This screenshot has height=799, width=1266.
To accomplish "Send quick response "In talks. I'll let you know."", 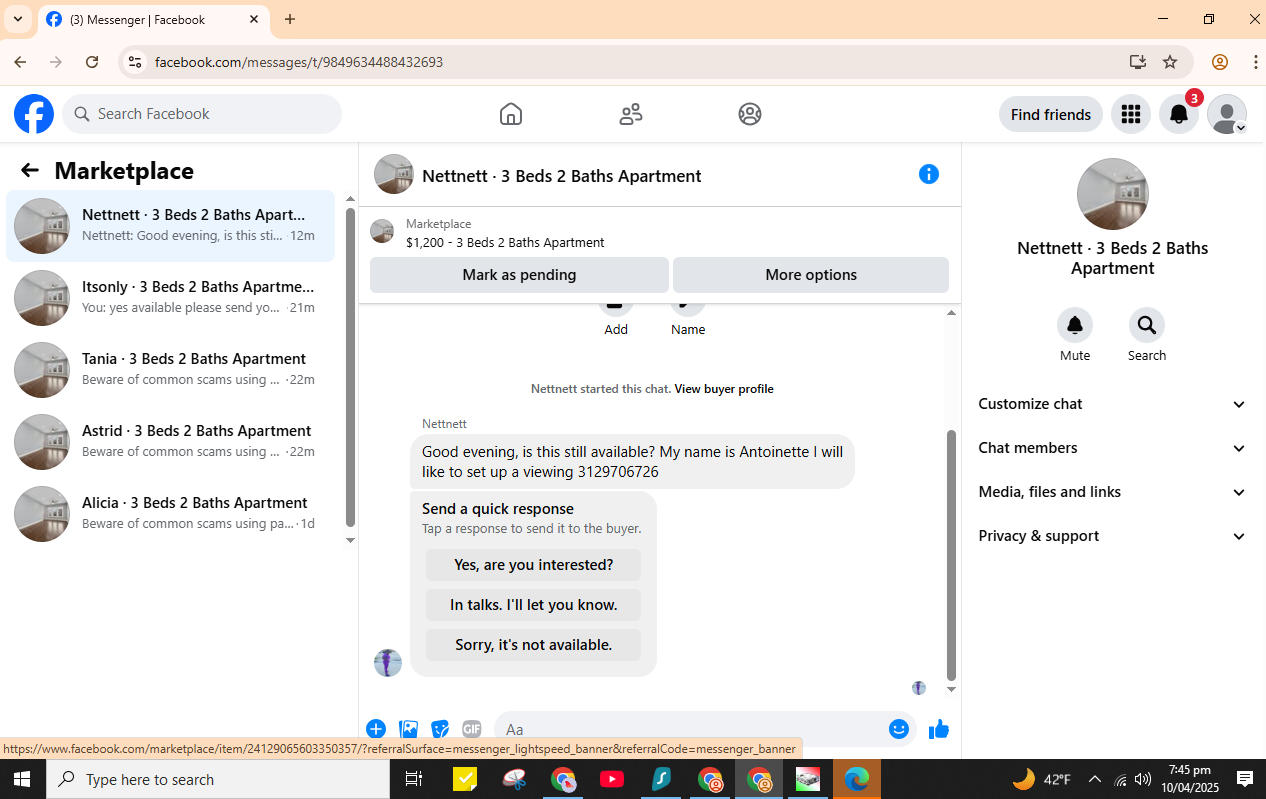I will (x=533, y=605).
